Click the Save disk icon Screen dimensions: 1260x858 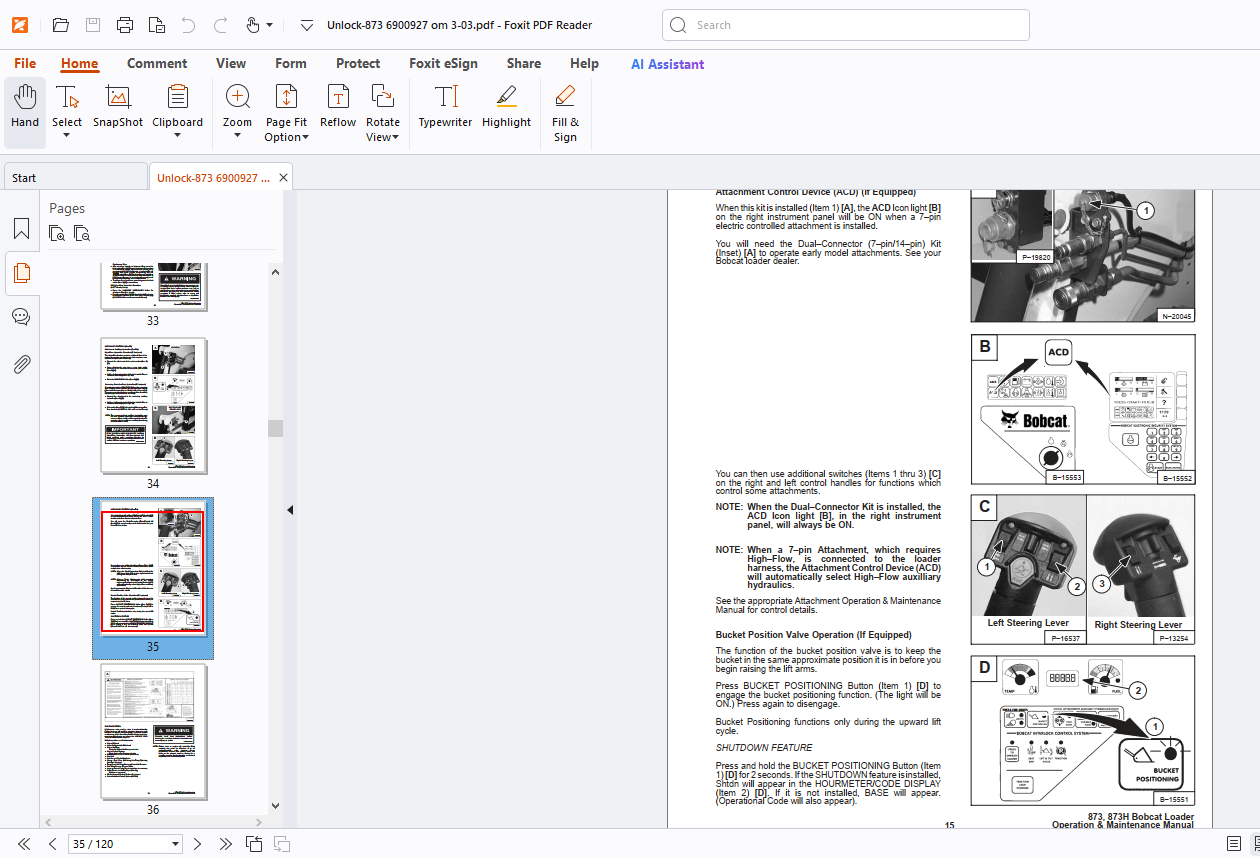(x=92, y=25)
